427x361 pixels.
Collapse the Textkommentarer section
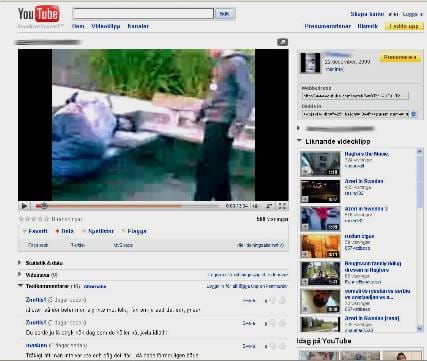[20, 286]
